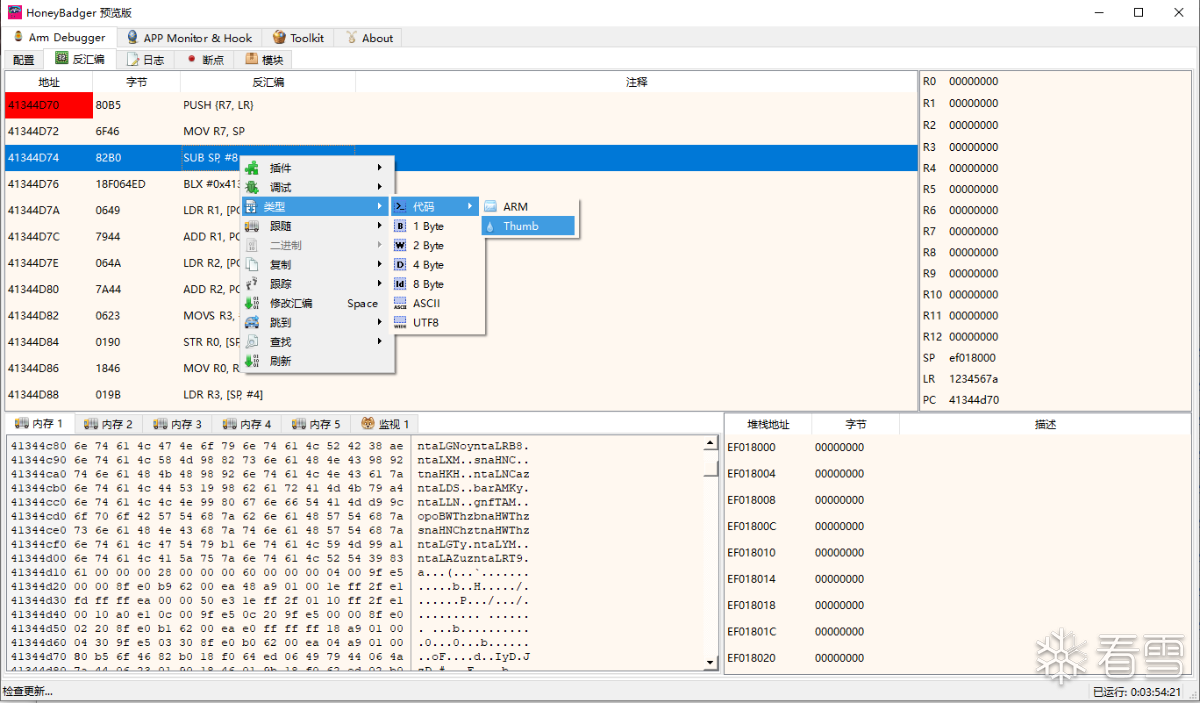The width and height of the screenshot is (1200, 703).
Task: Open the 跳到 jump-to submenu
Action: (x=316, y=322)
